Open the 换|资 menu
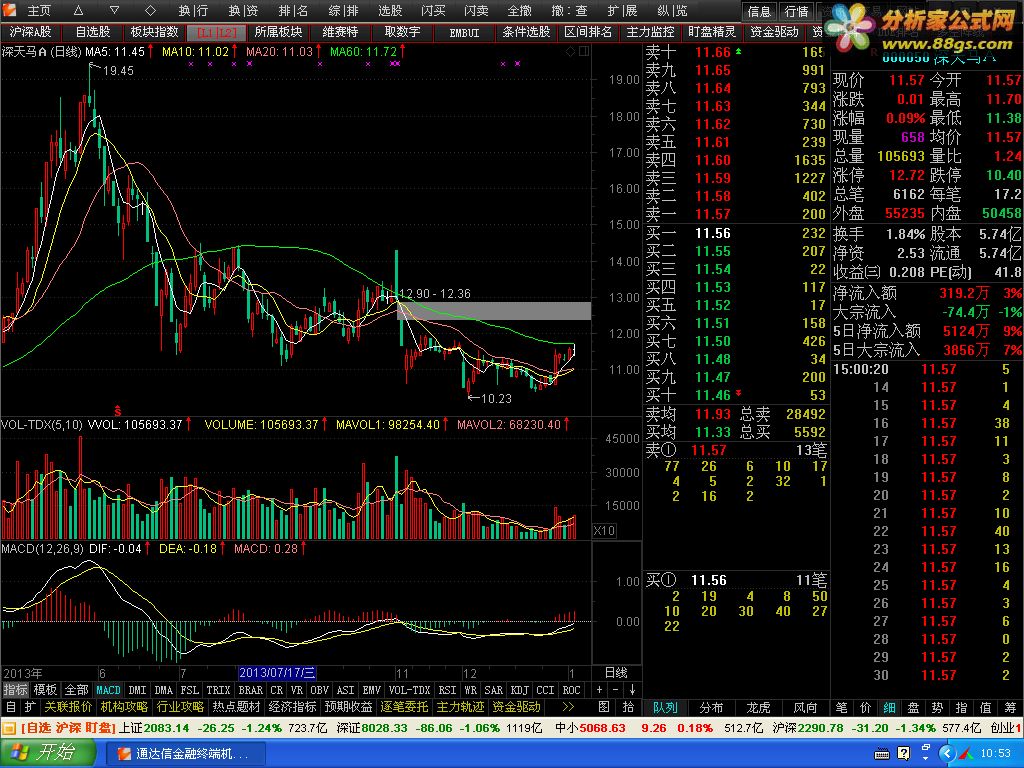This screenshot has width=1024, height=768. pyautogui.click(x=244, y=10)
